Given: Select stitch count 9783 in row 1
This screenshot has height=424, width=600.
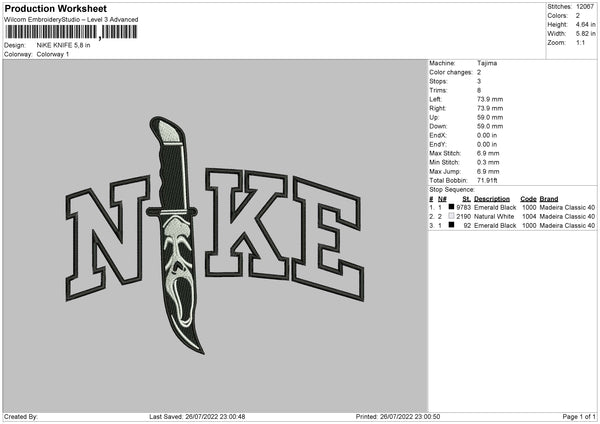Looking at the screenshot, I should 464,207.
